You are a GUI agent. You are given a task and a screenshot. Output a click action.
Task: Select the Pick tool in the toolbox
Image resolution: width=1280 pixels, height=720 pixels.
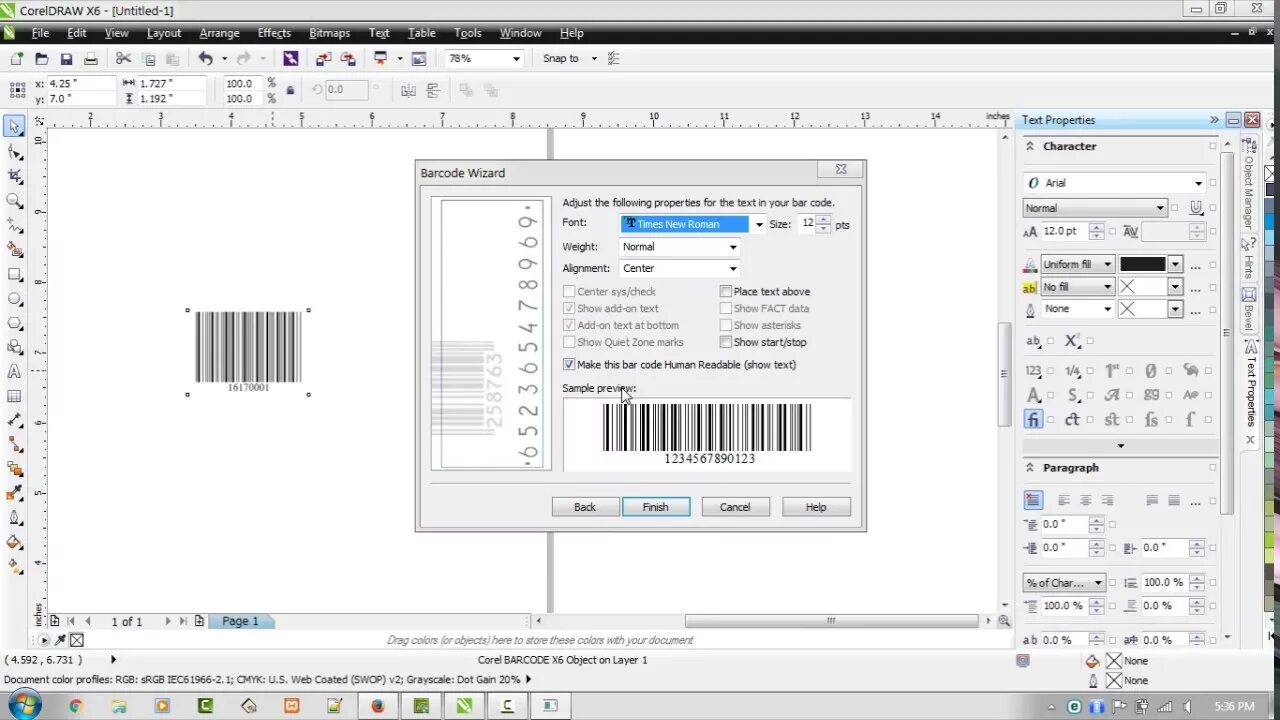click(x=14, y=127)
